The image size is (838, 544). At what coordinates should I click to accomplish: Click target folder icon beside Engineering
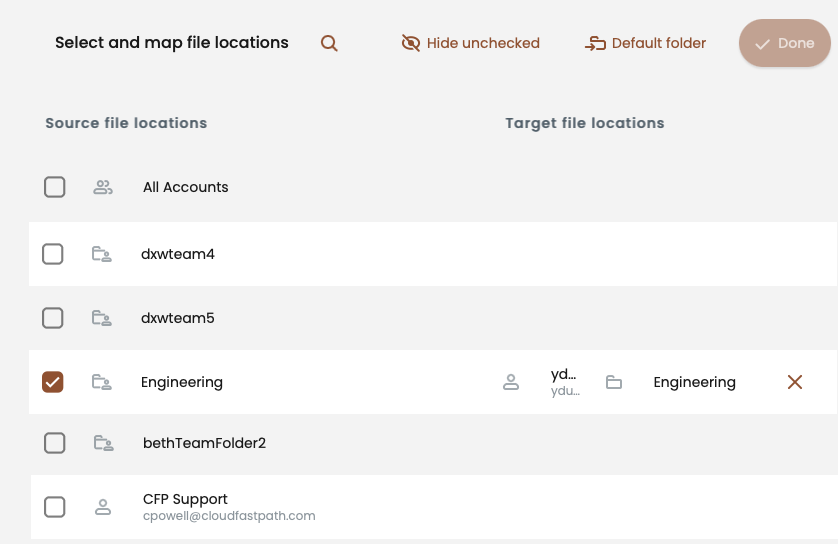(x=614, y=382)
